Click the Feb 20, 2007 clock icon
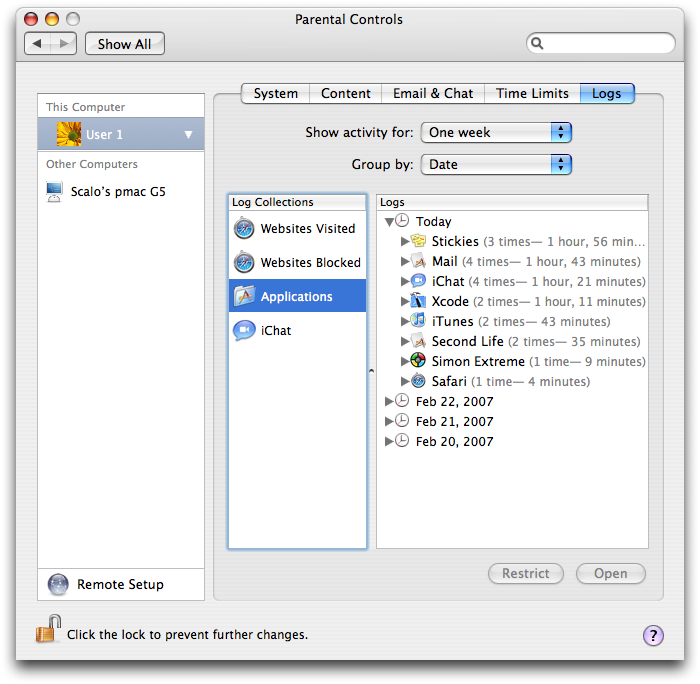This screenshot has height=684, width=700. coord(402,440)
